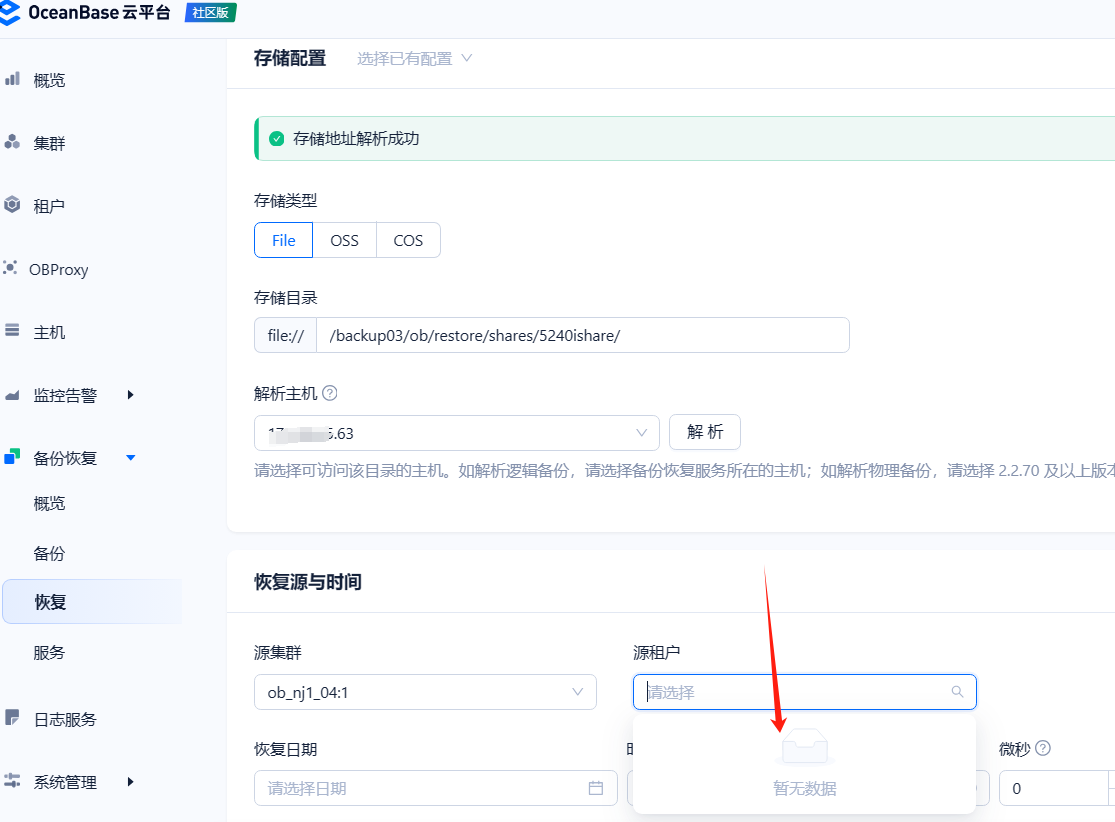Viewport: 1115px width, 822px height.
Task: Click the 微秒 number input
Action: tap(1055, 788)
